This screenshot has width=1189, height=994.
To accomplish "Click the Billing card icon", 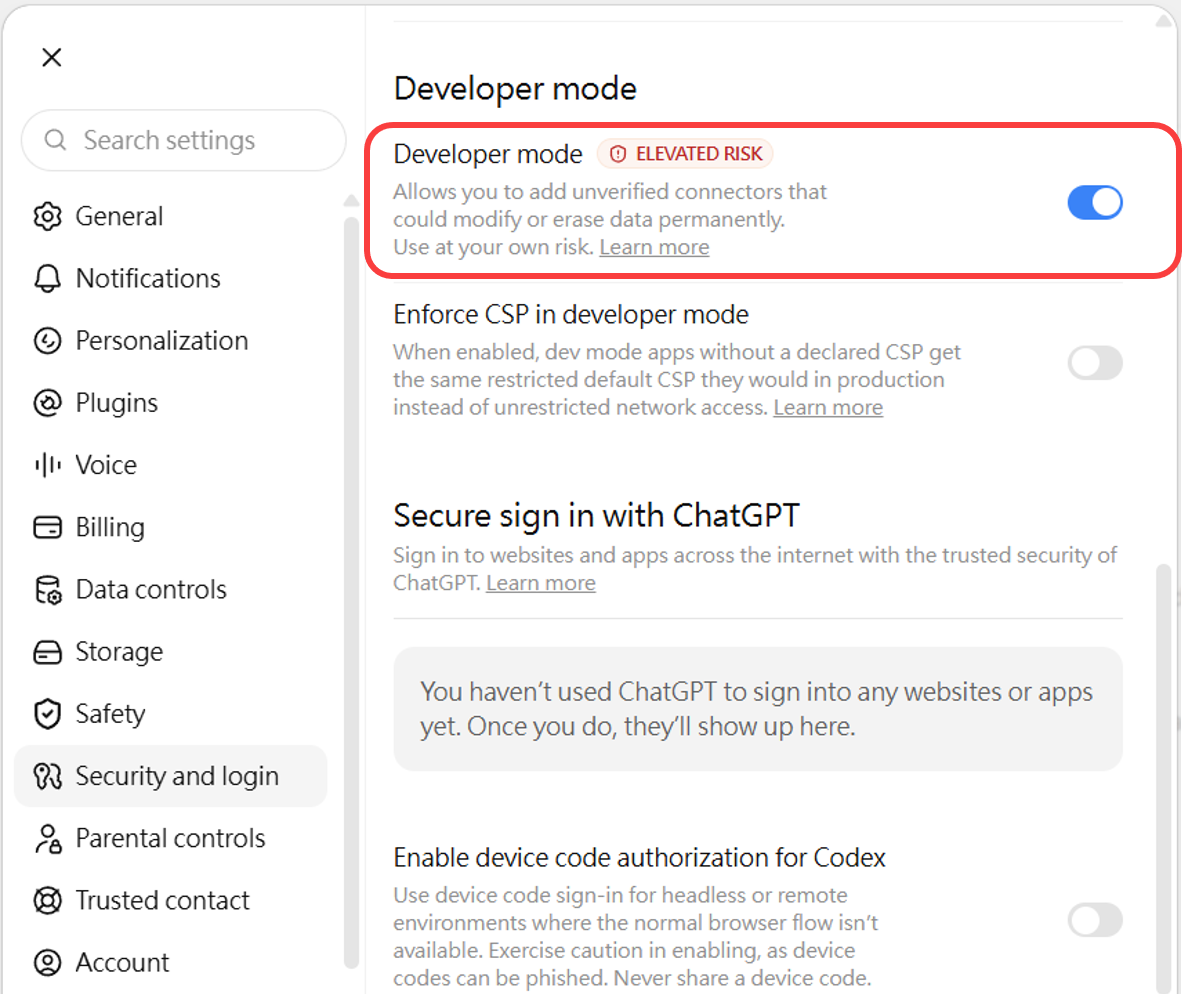I will click(x=47, y=527).
